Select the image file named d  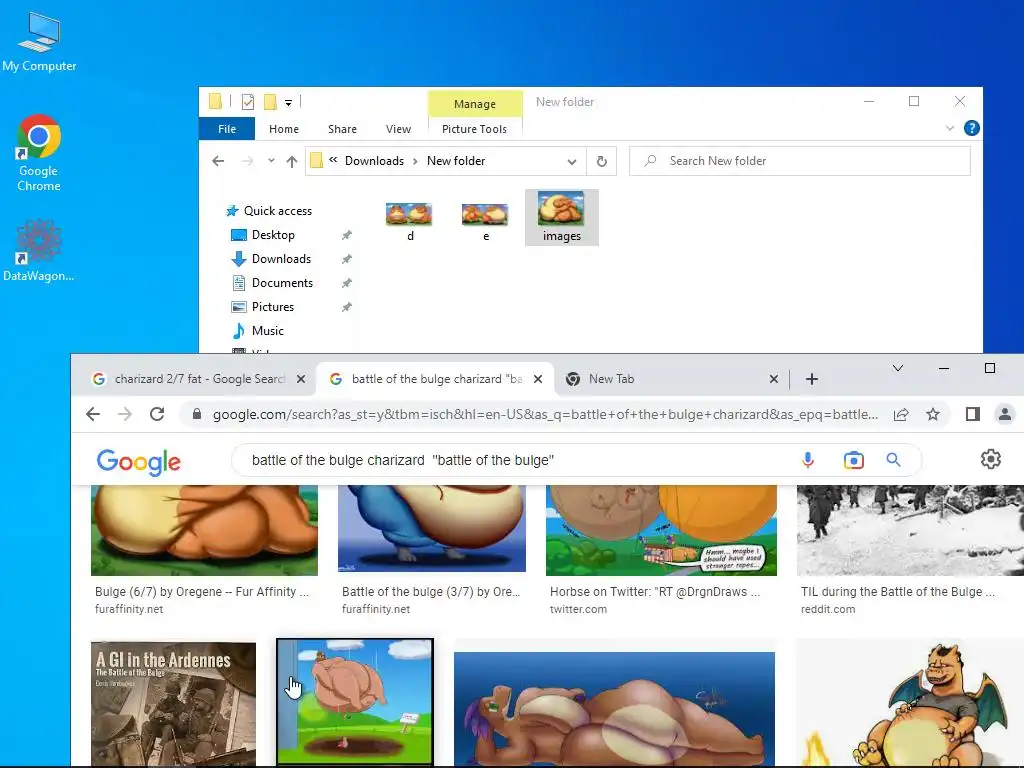pos(409,220)
